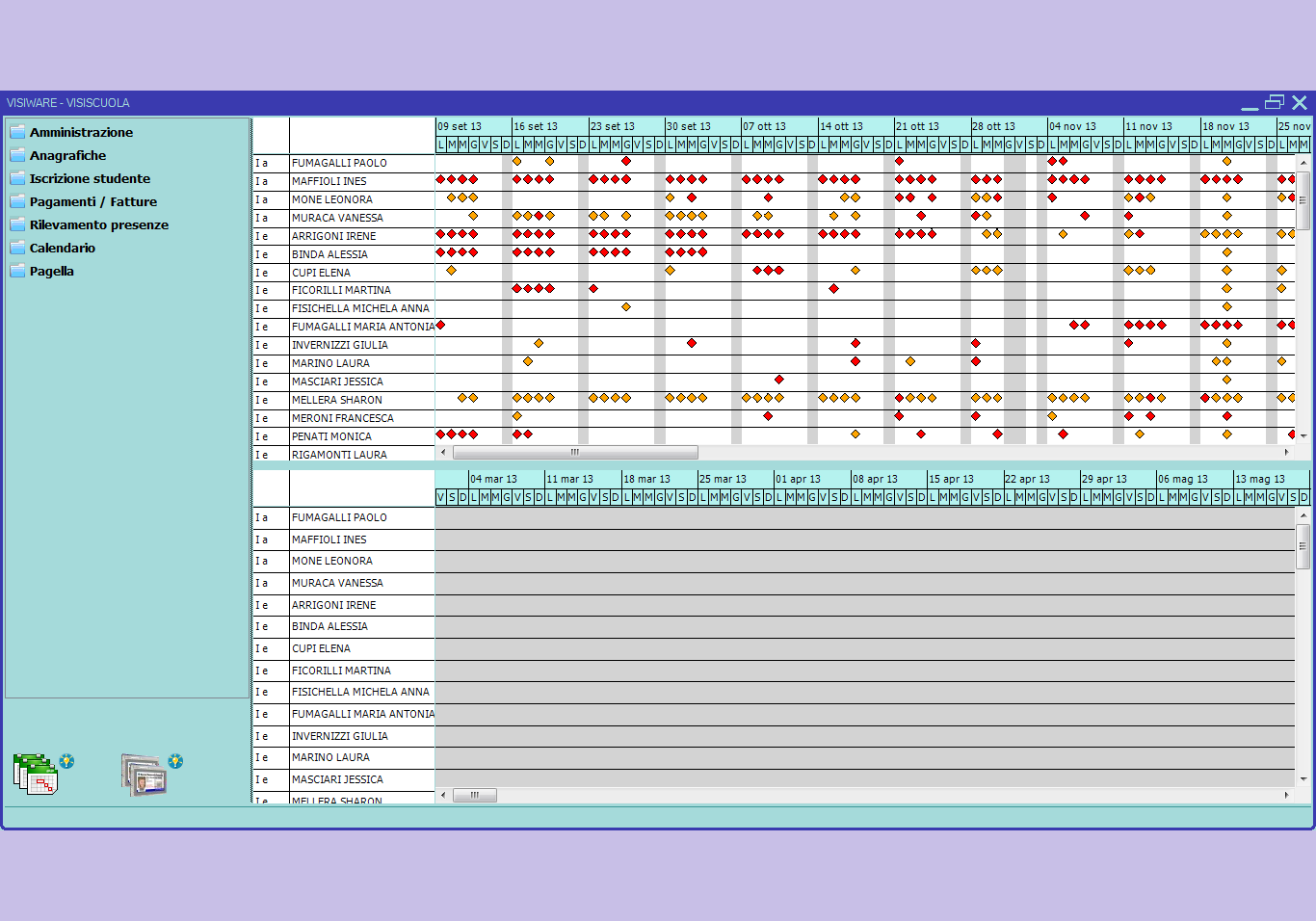The height and width of the screenshot is (921, 1316).
Task: Select PENATI MONICA in the upper chart
Action: pos(331,436)
